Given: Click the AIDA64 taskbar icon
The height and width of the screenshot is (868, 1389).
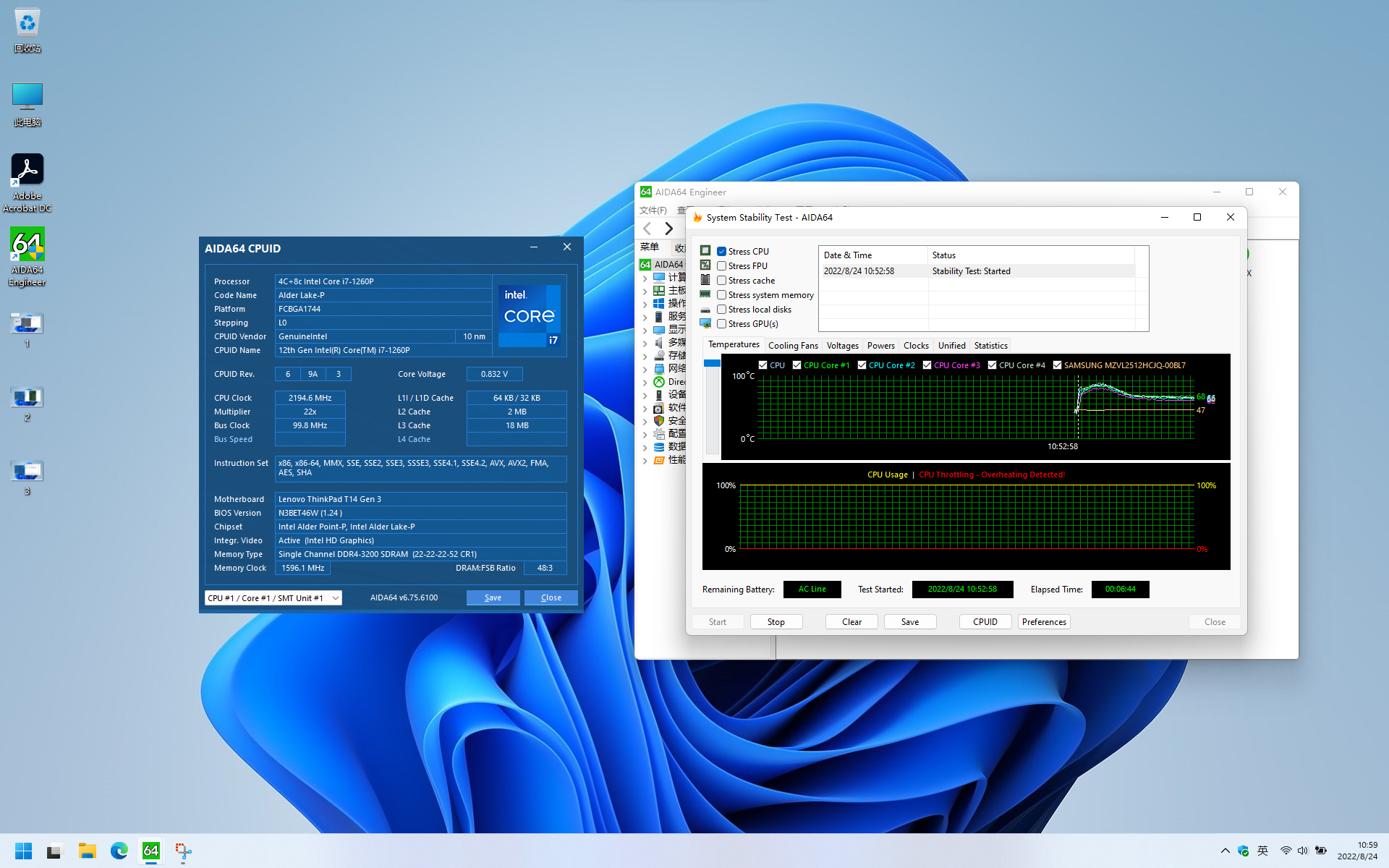Looking at the screenshot, I should point(151,851).
